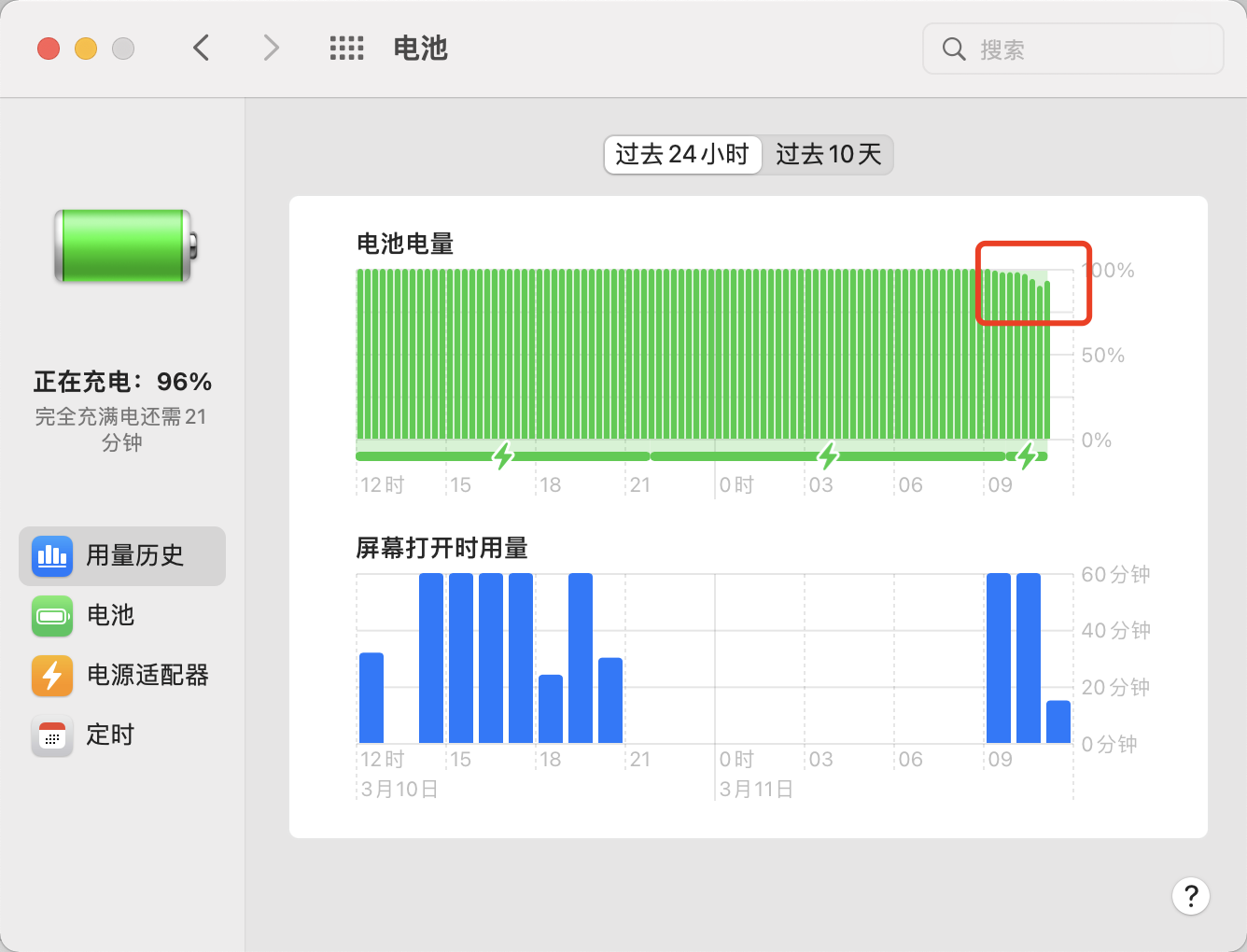Screen dimensions: 1247x952
Task: Click the 定时 calendar icon
Action: (52, 735)
